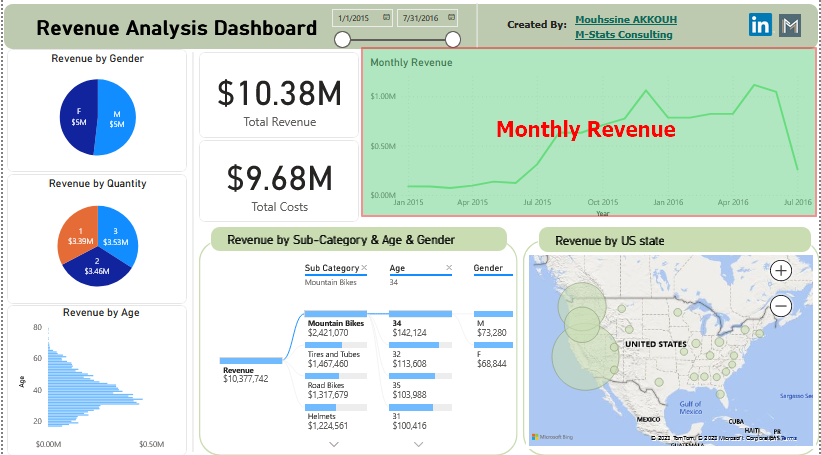Open the LinkedIn profile icon
The height and width of the screenshot is (455, 821).
coord(760,26)
